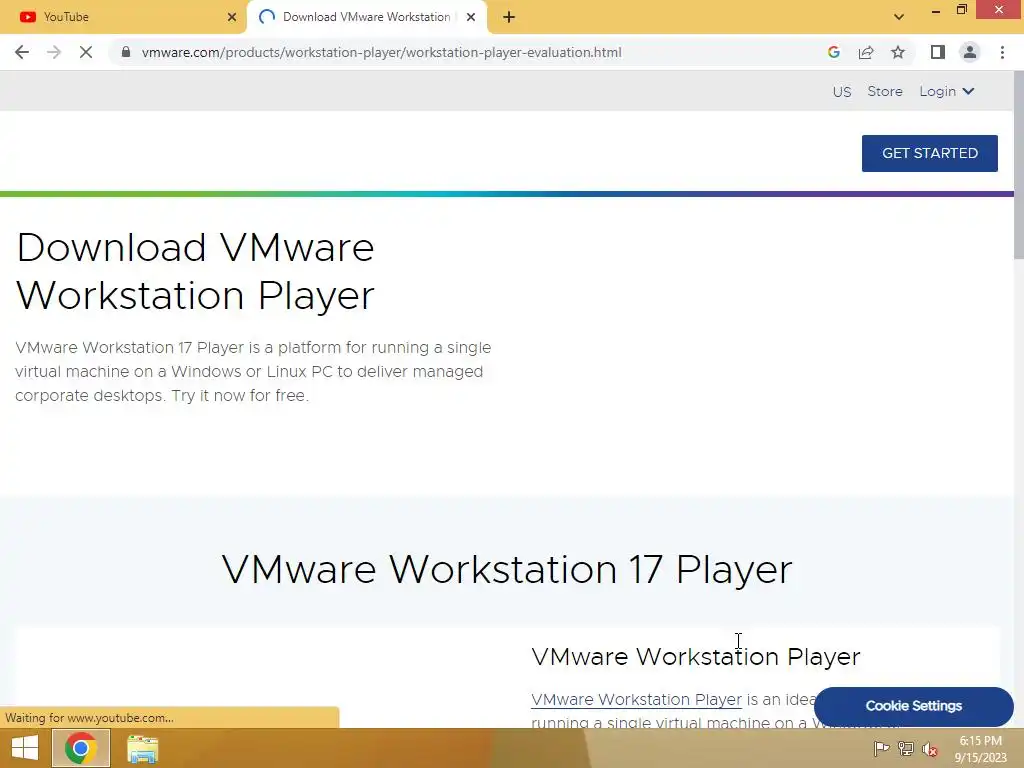Click the 'VMware Workstation 17 Player' heading
The height and width of the screenshot is (768, 1024).
coord(507,569)
